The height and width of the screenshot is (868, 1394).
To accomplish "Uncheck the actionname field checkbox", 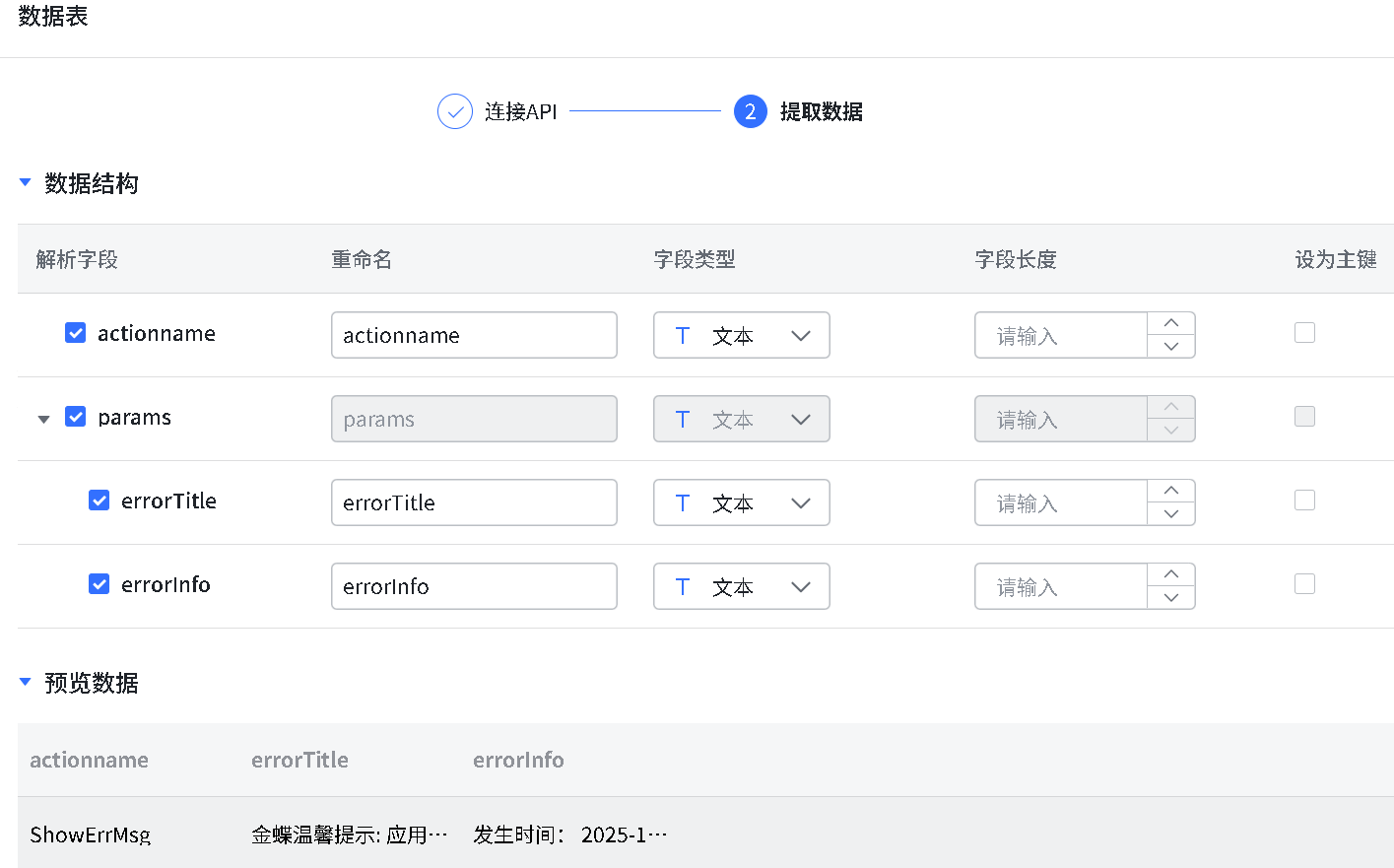I will (75, 333).
